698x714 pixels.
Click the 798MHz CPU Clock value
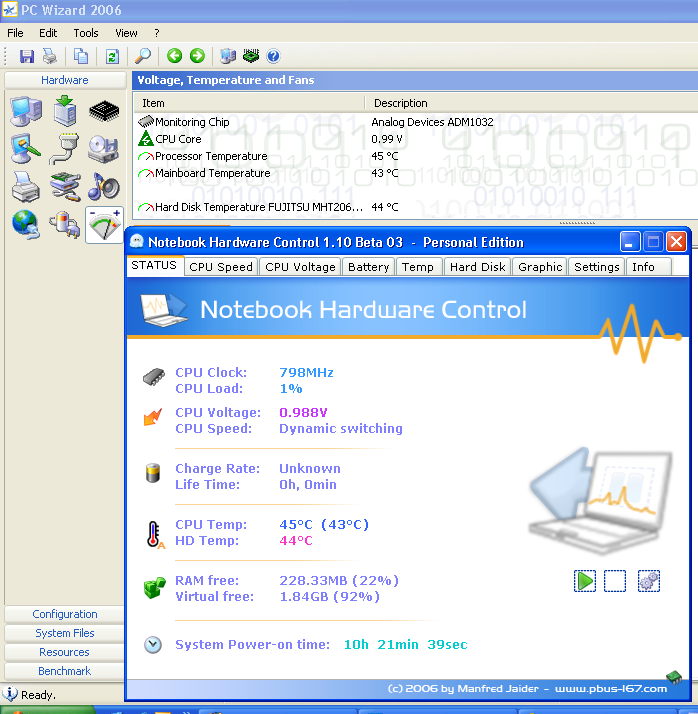306,372
